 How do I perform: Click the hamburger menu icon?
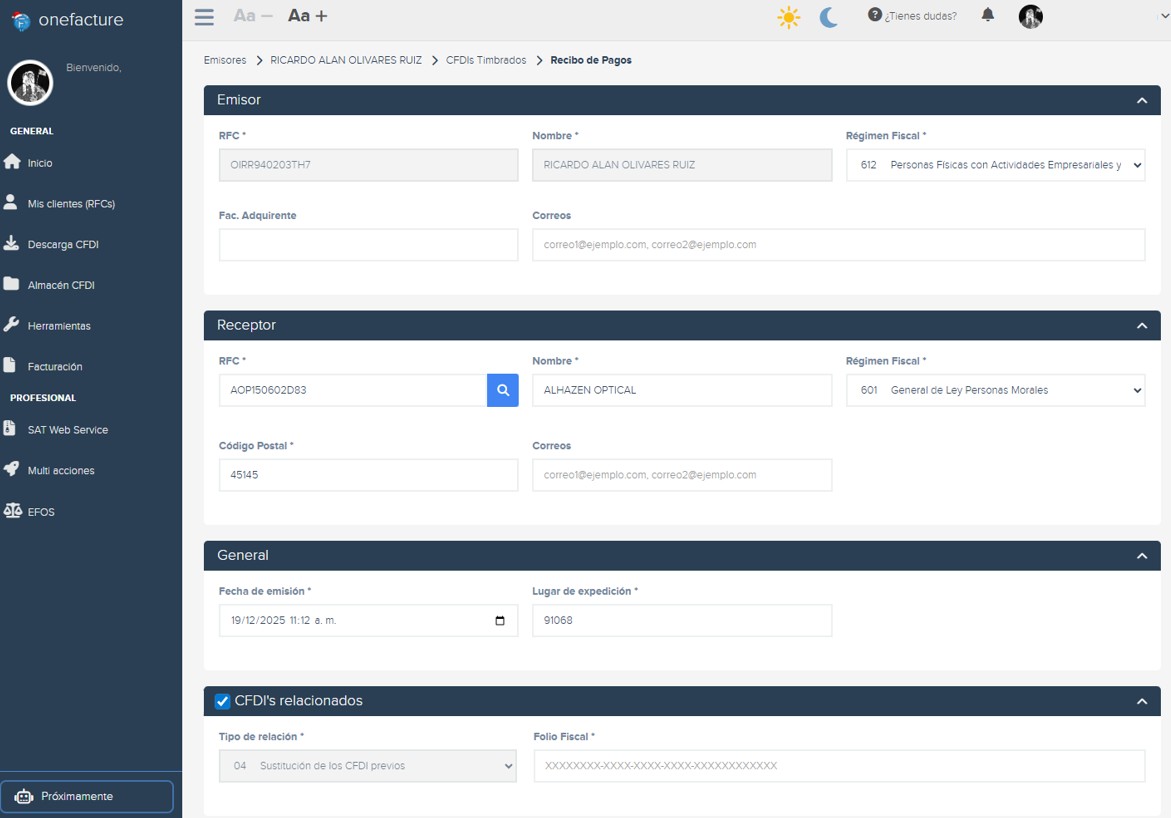(204, 16)
